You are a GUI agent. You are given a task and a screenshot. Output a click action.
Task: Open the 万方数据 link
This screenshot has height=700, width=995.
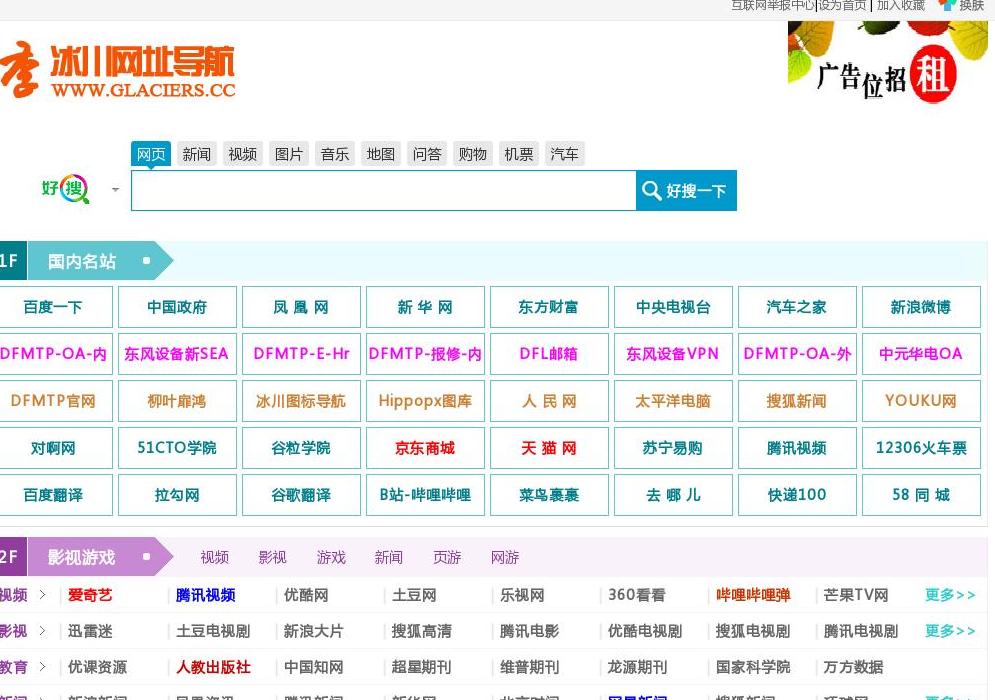point(853,667)
